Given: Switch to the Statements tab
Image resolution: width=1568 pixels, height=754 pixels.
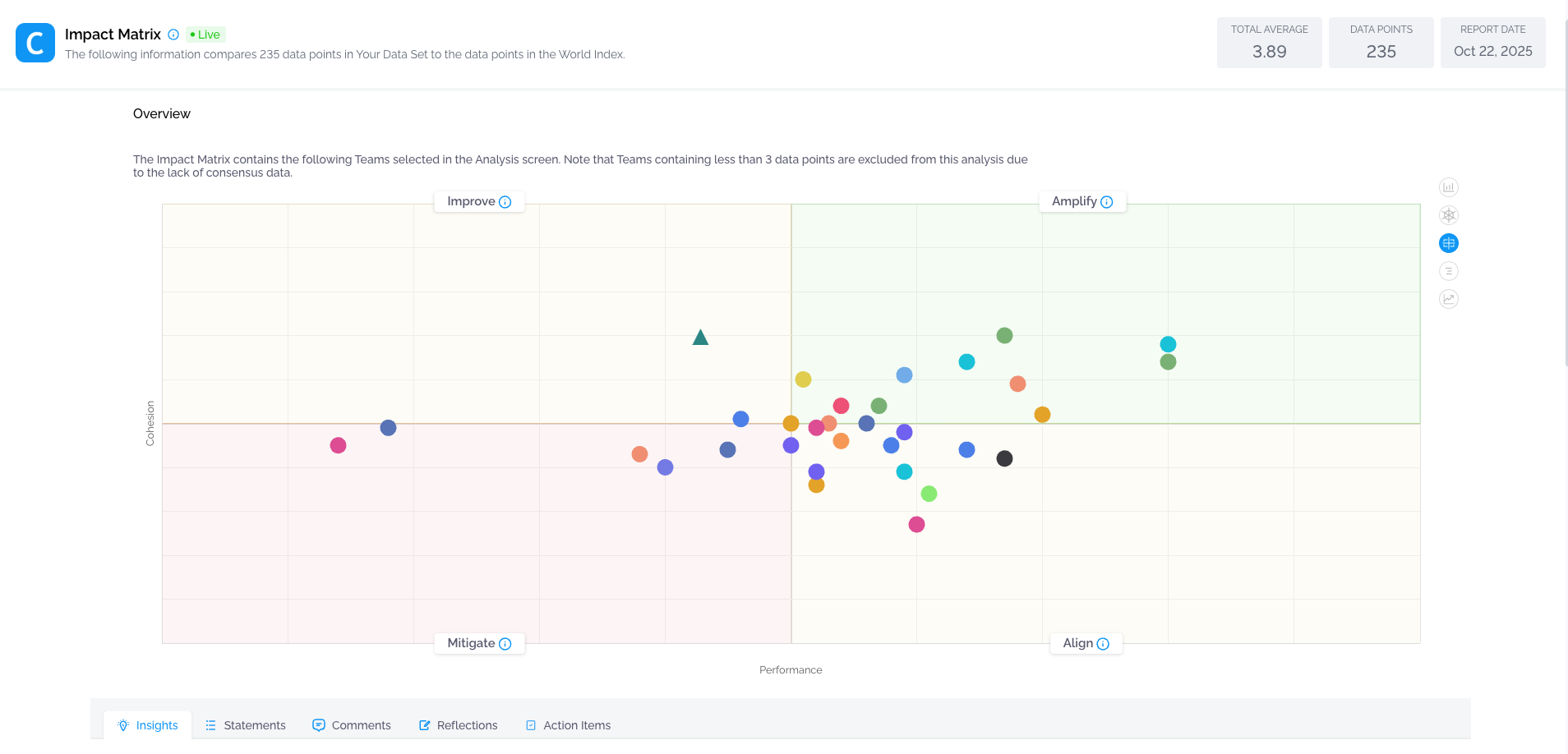Looking at the screenshot, I should (x=246, y=725).
